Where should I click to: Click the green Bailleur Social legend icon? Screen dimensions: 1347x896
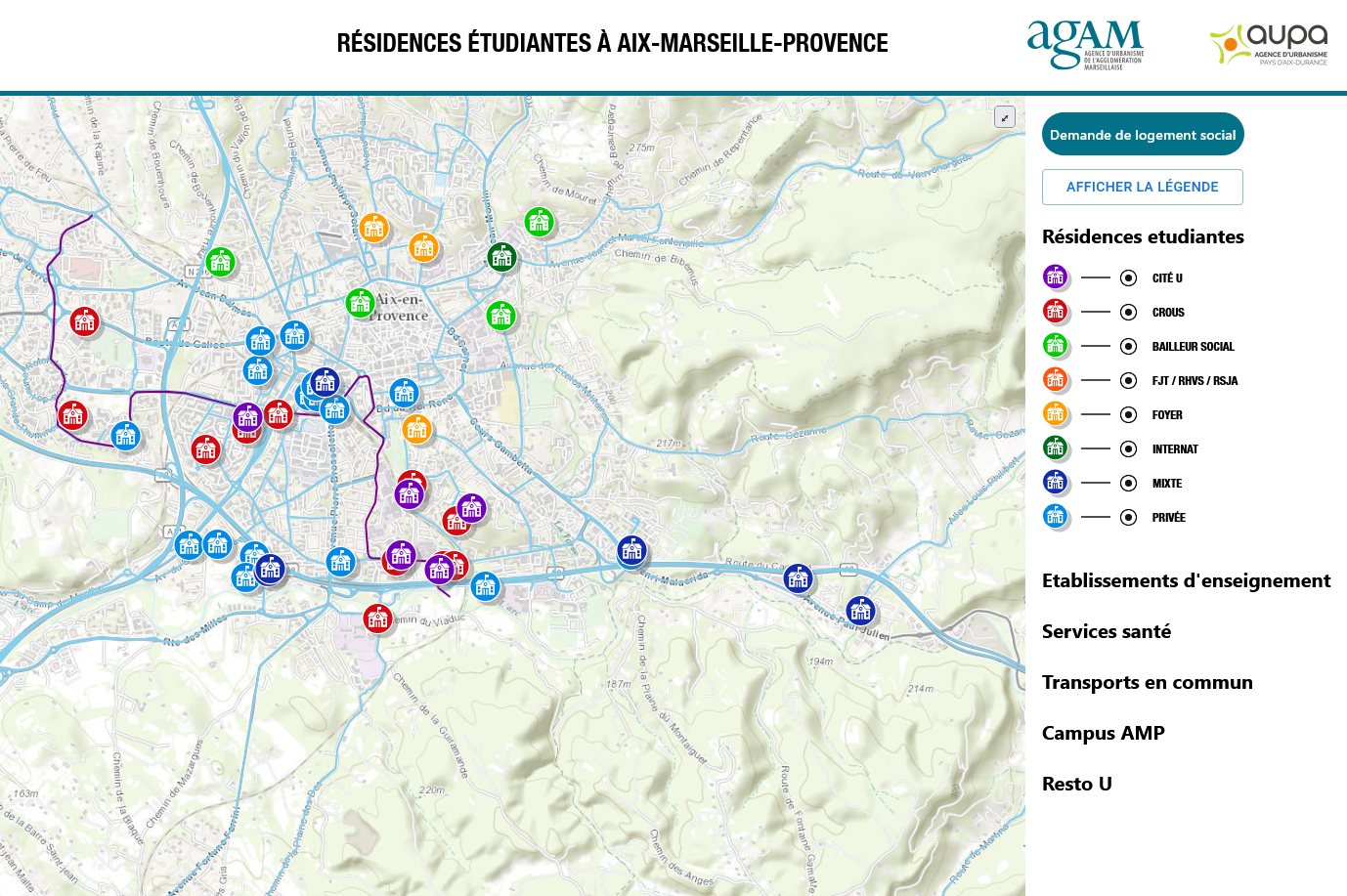1055,345
